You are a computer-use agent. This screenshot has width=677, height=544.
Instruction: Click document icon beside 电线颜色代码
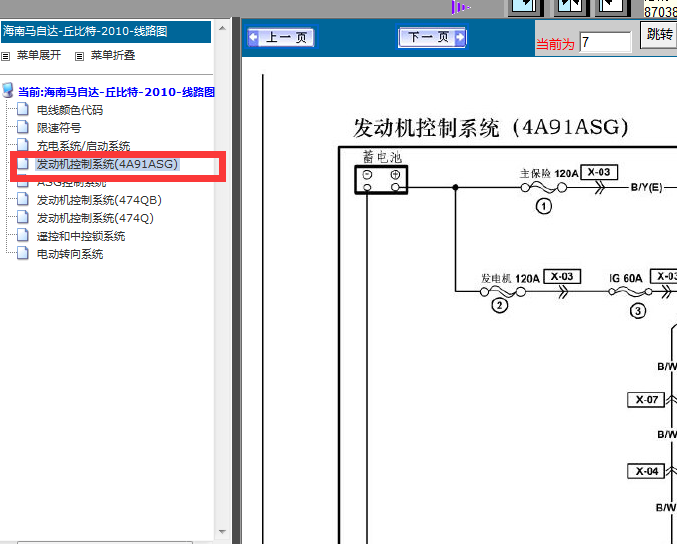tap(23, 109)
